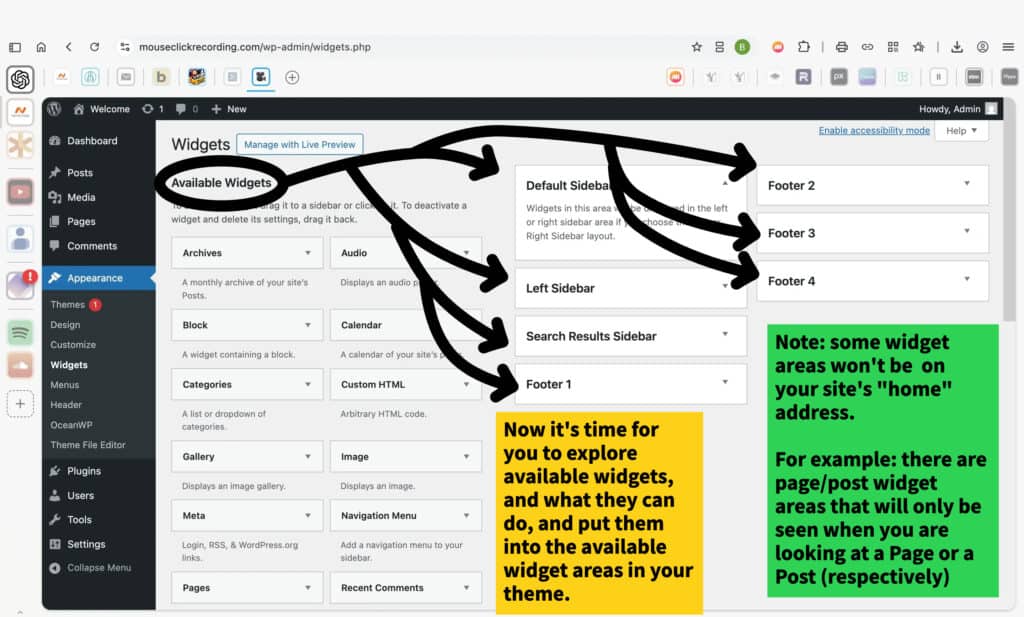The image size is (1024, 617).
Task: Go to Menus under Appearance
Action: [65, 385]
